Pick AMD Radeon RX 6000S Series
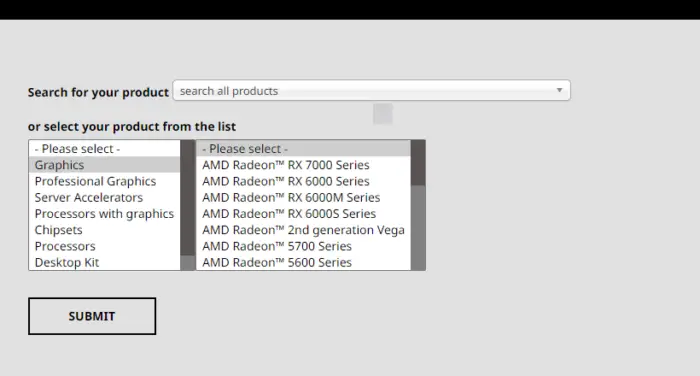Screen dimensions: 700x376 pos(303,213)
